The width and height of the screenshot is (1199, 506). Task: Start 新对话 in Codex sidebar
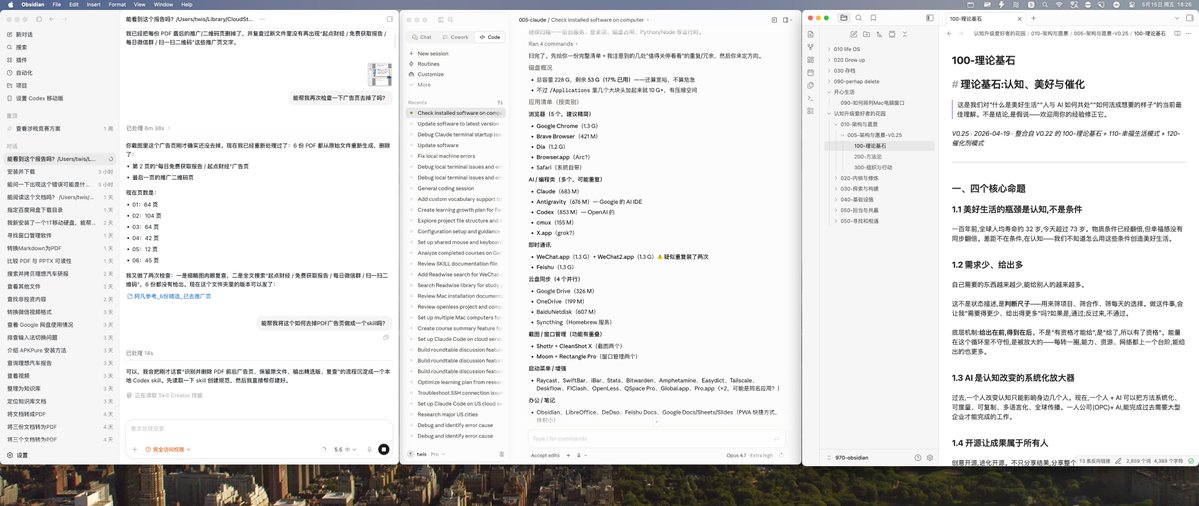(23, 34)
